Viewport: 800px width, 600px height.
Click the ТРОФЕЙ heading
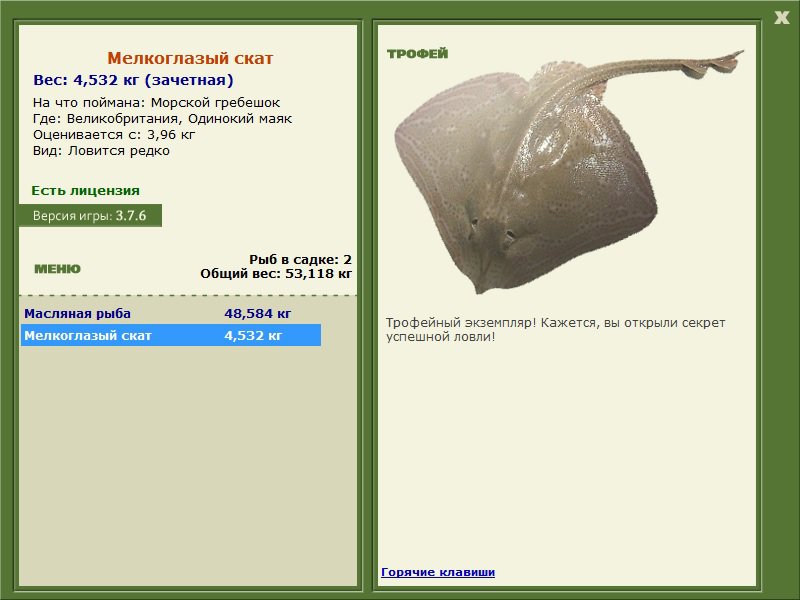(417, 54)
